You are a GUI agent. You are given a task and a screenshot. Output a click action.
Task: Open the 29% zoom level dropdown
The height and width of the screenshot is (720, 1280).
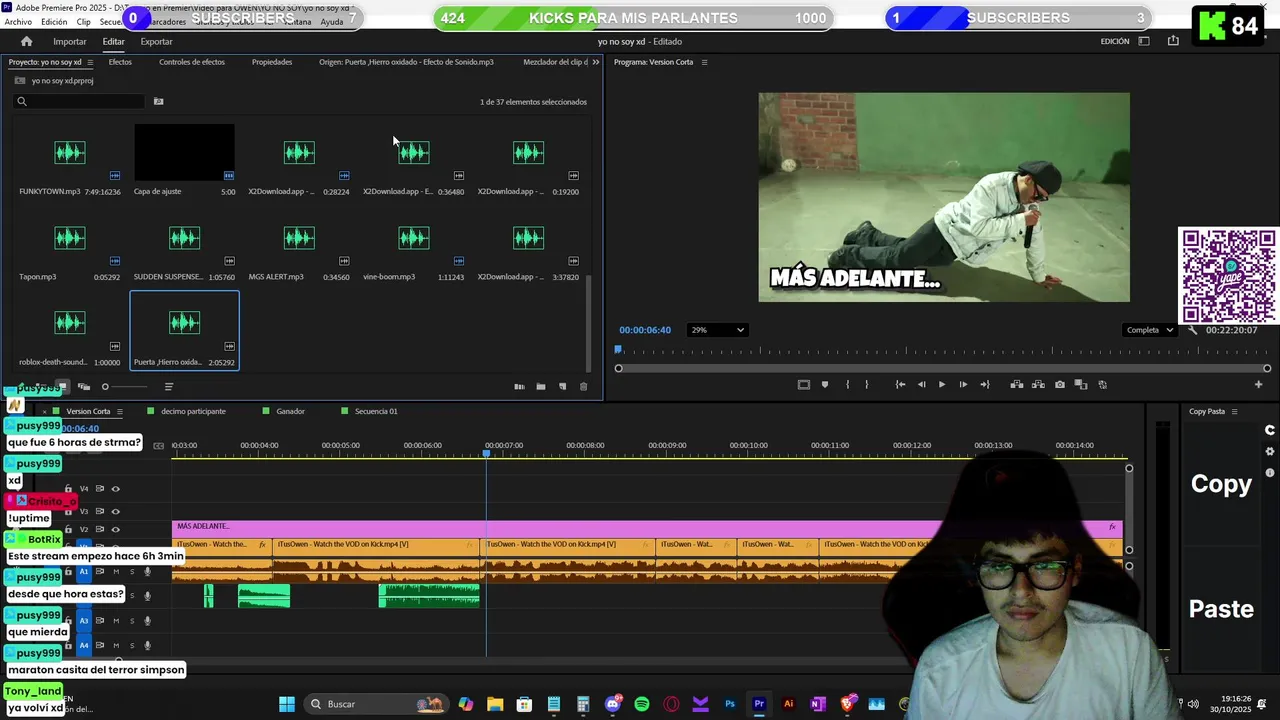pos(717,330)
